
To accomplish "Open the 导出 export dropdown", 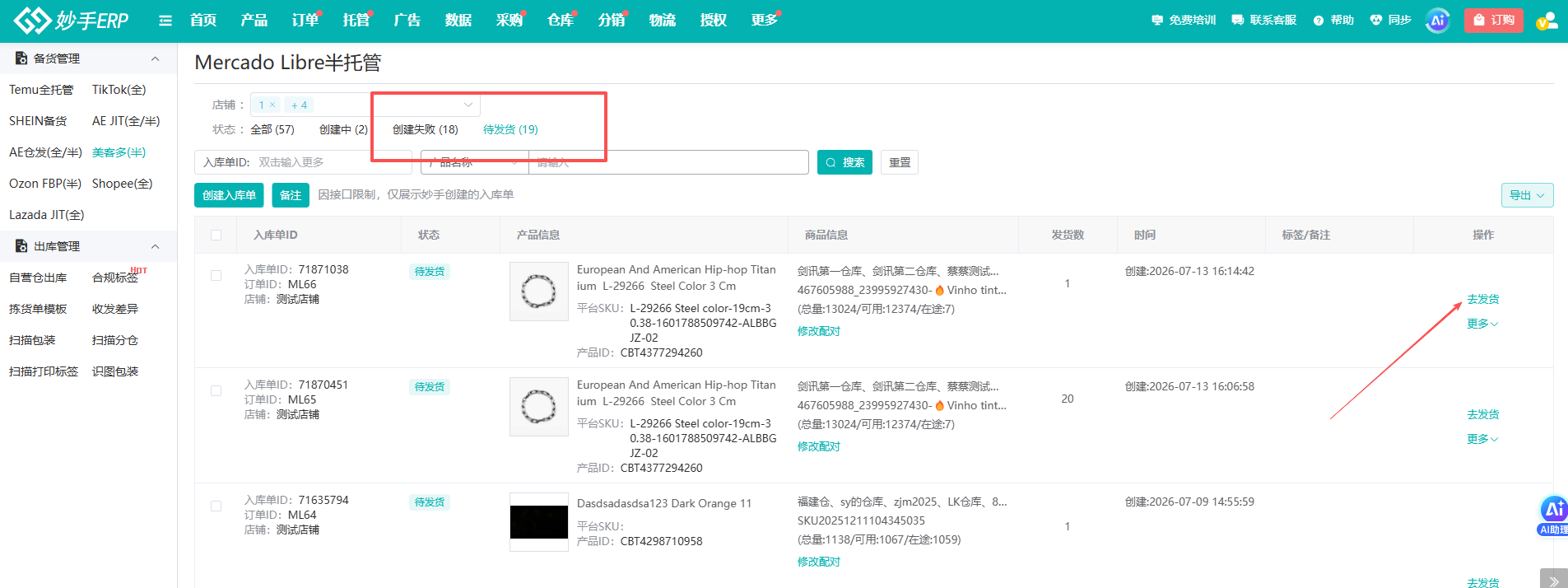I will click(1527, 195).
